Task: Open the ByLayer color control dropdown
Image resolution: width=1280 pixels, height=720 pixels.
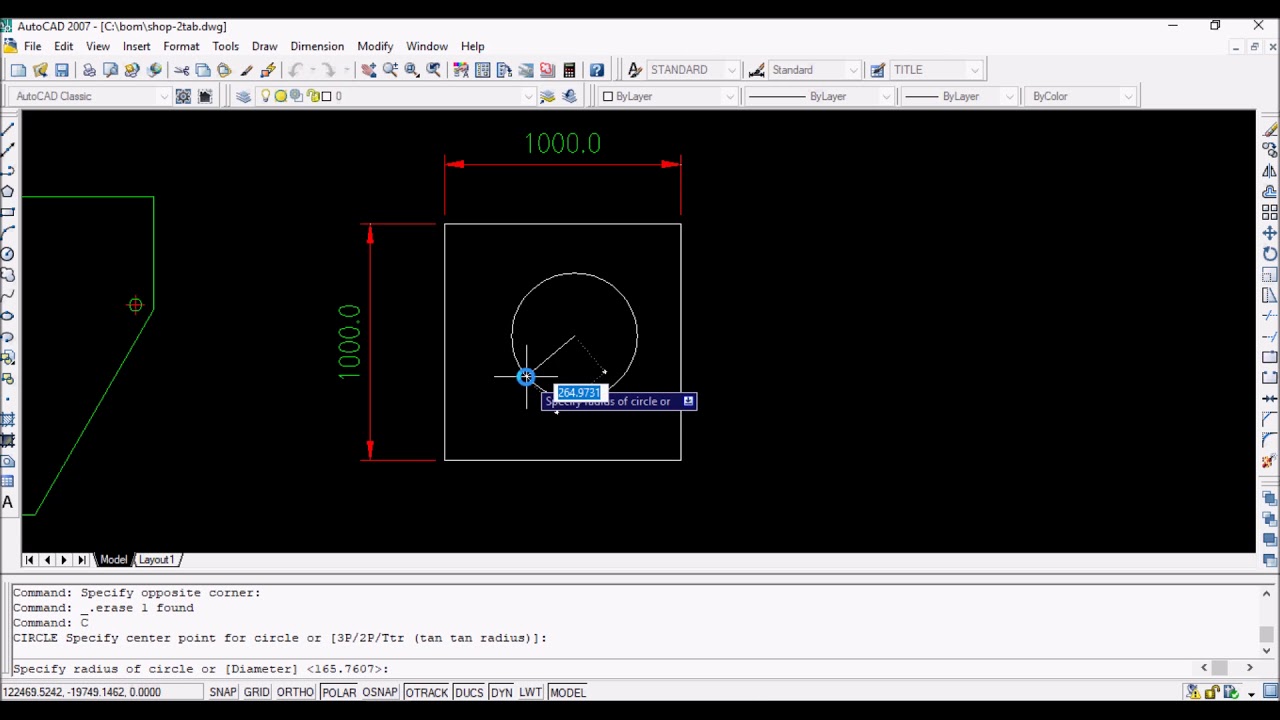Action: tap(730, 96)
